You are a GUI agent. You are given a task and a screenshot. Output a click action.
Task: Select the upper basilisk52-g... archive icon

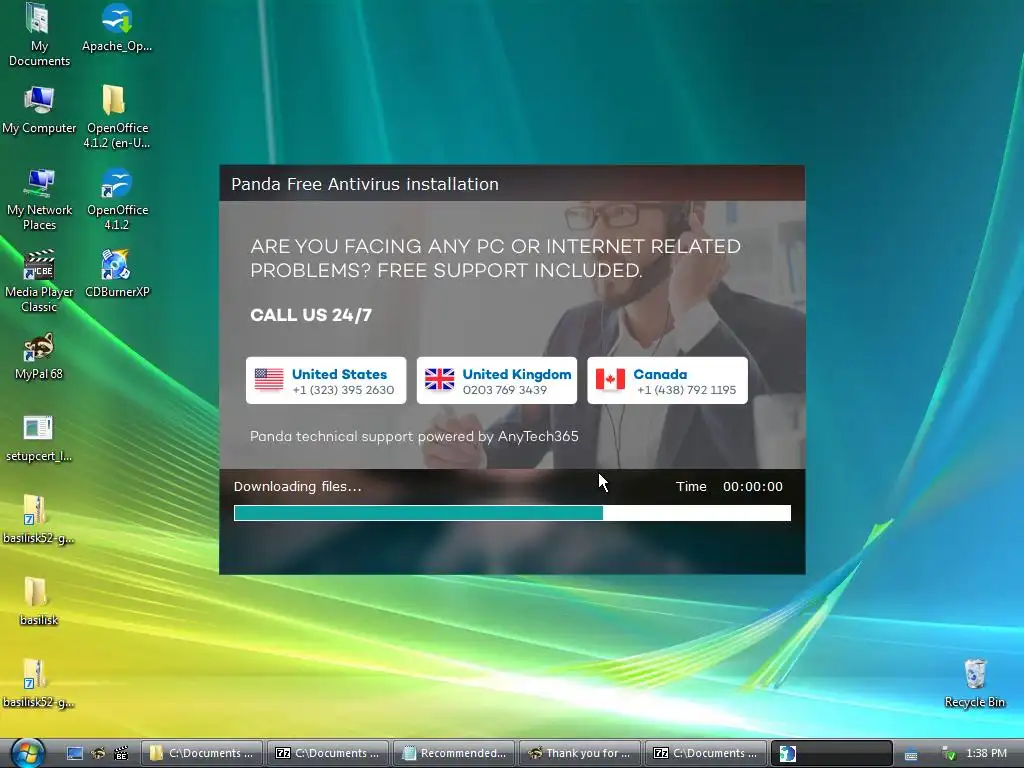[x=39, y=519]
